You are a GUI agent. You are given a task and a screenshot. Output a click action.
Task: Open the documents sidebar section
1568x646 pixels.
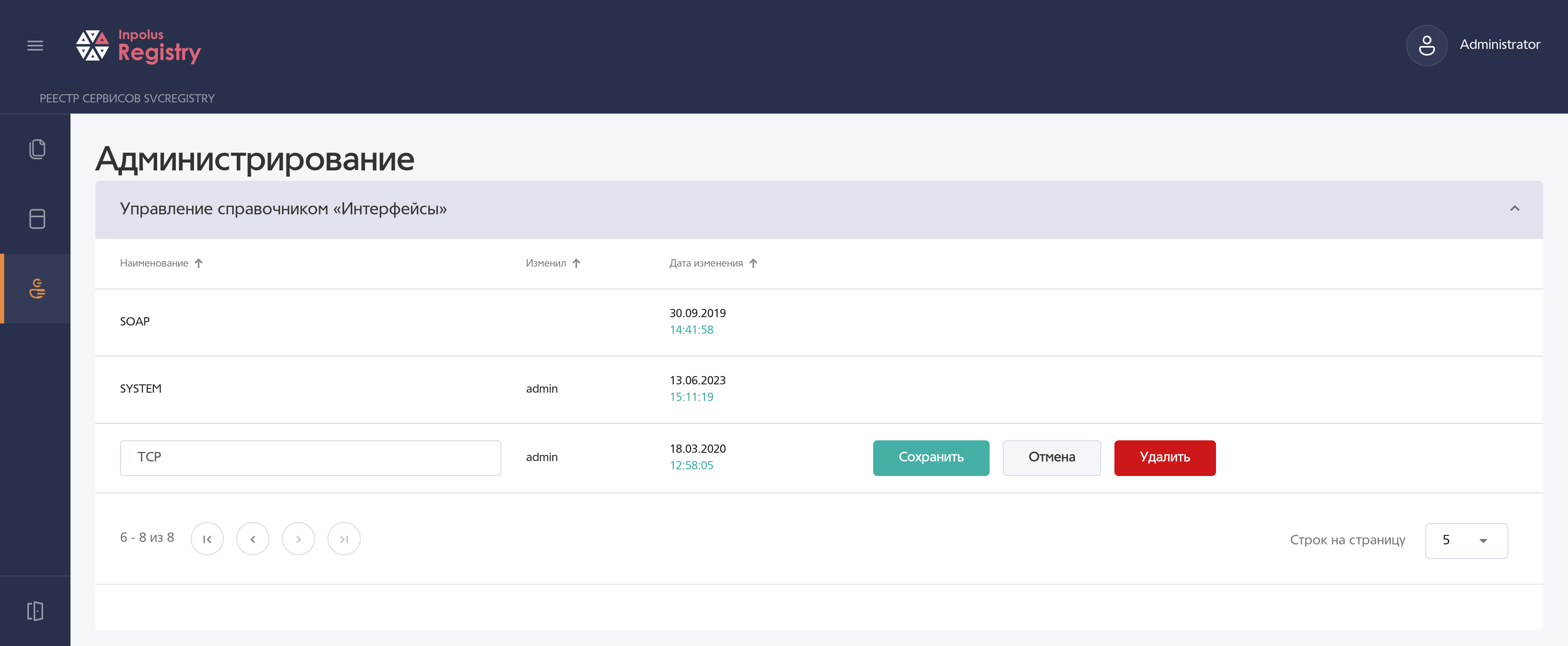click(37, 149)
